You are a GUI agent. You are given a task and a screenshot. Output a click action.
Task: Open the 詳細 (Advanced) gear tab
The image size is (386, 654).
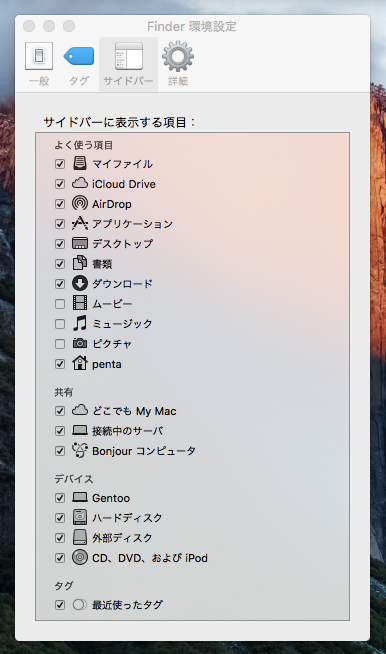coord(178,64)
